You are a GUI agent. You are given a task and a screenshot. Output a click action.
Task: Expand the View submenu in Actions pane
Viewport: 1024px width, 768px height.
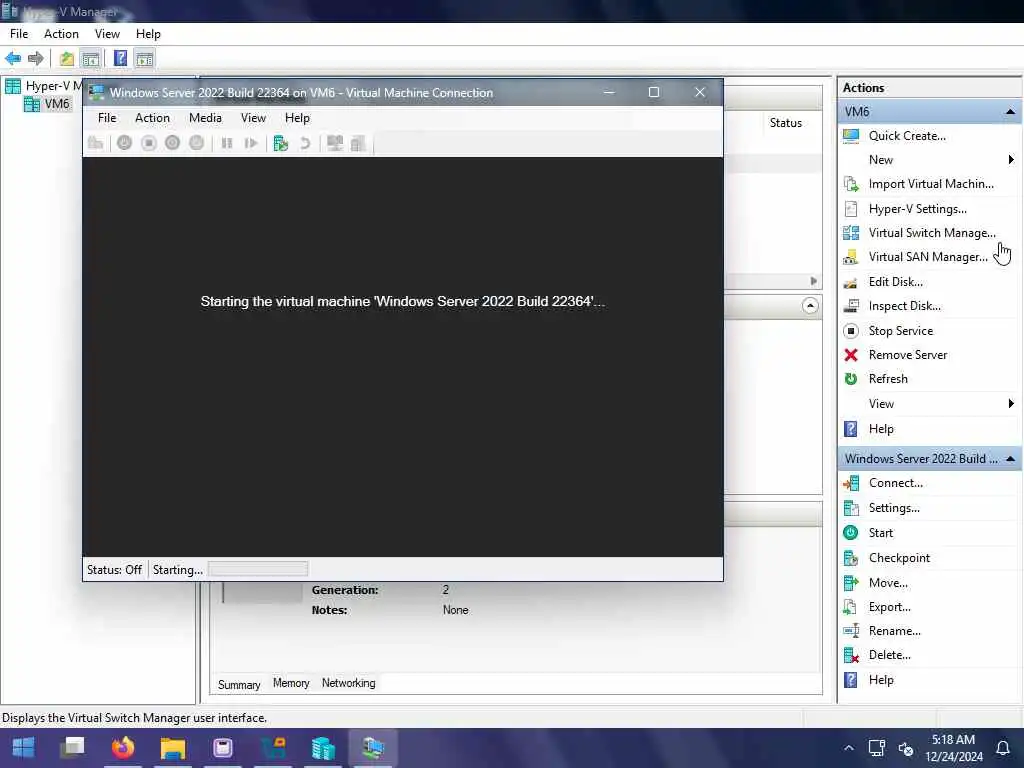[x=1011, y=404]
